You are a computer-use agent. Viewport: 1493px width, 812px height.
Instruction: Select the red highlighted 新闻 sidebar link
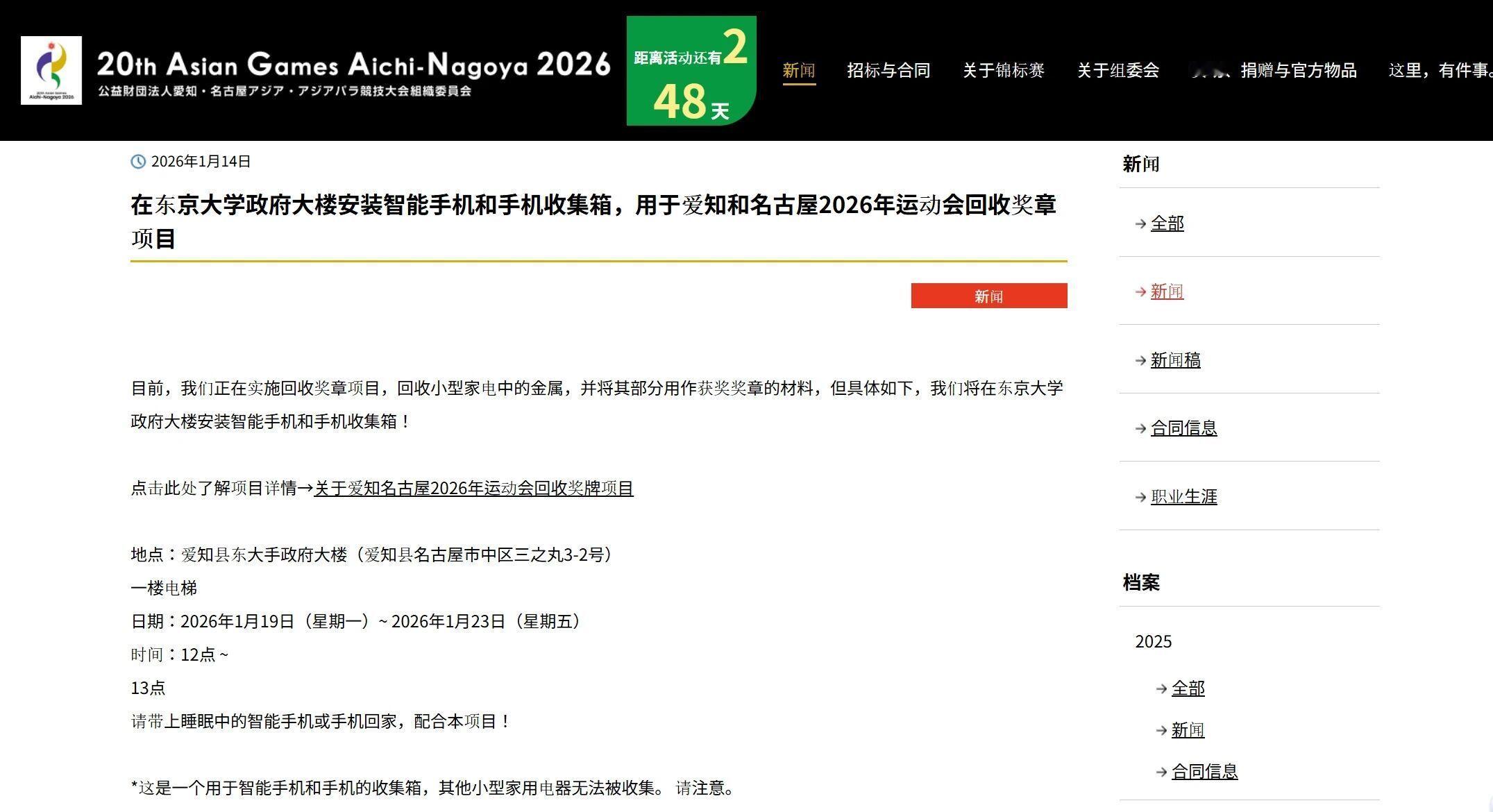pos(1167,291)
